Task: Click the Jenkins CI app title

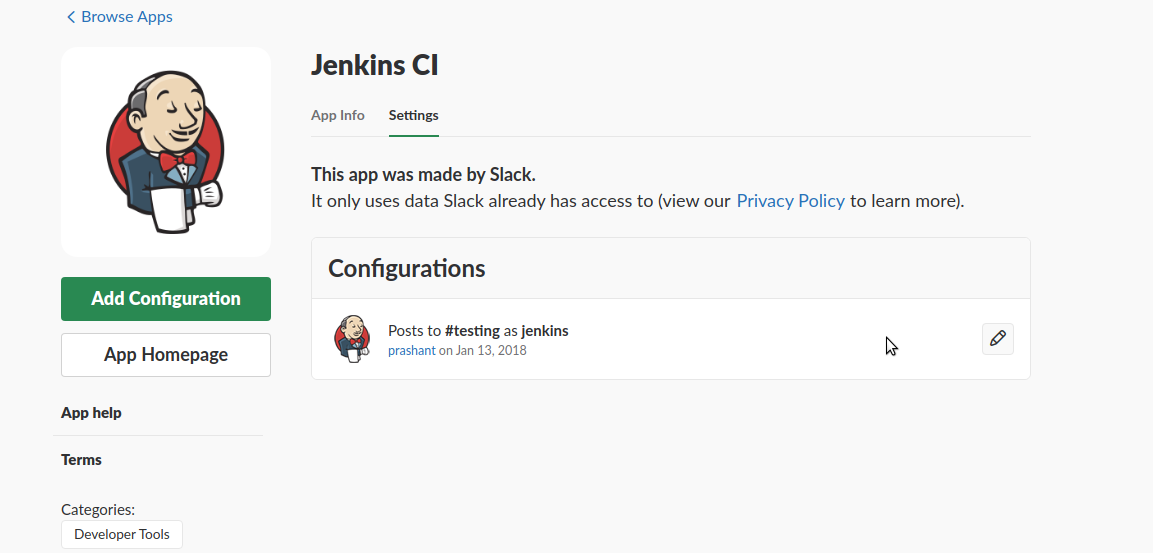Action: (374, 65)
